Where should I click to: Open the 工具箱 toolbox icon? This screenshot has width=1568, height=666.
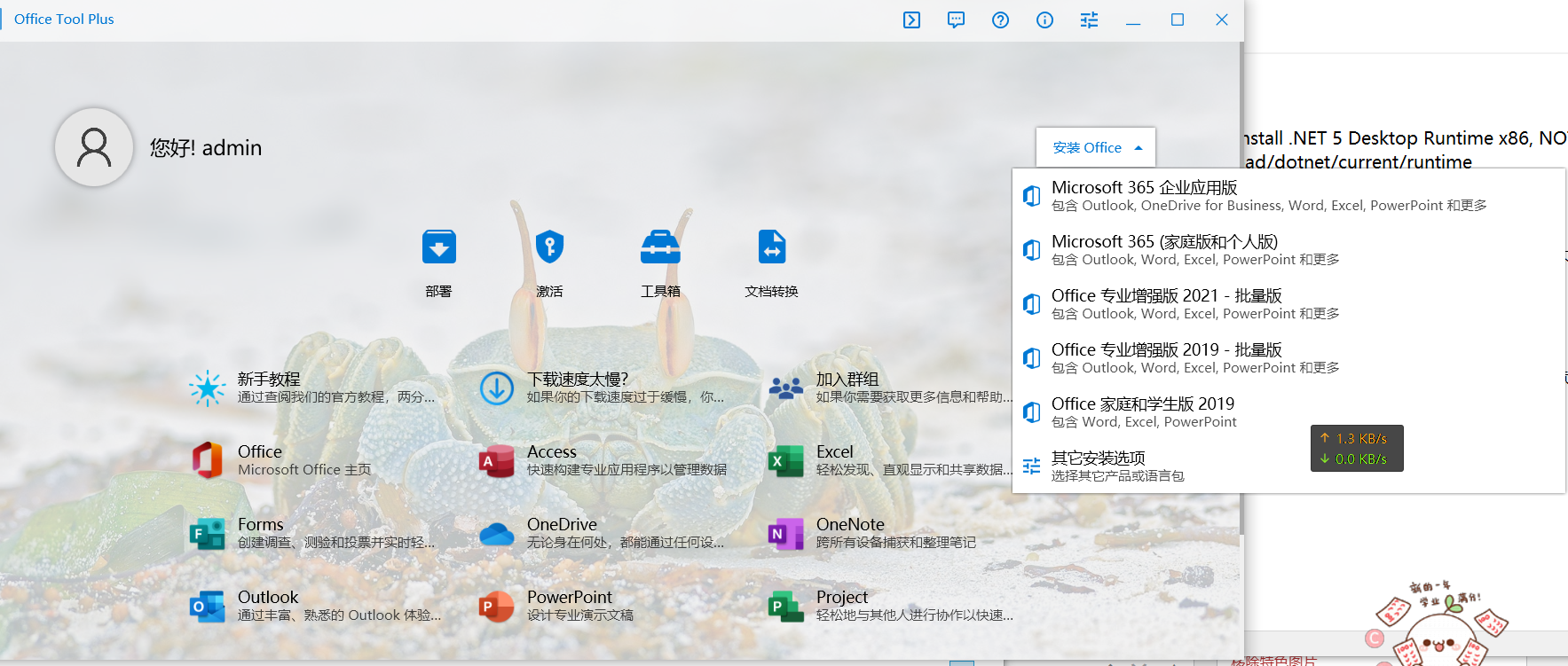pos(660,263)
